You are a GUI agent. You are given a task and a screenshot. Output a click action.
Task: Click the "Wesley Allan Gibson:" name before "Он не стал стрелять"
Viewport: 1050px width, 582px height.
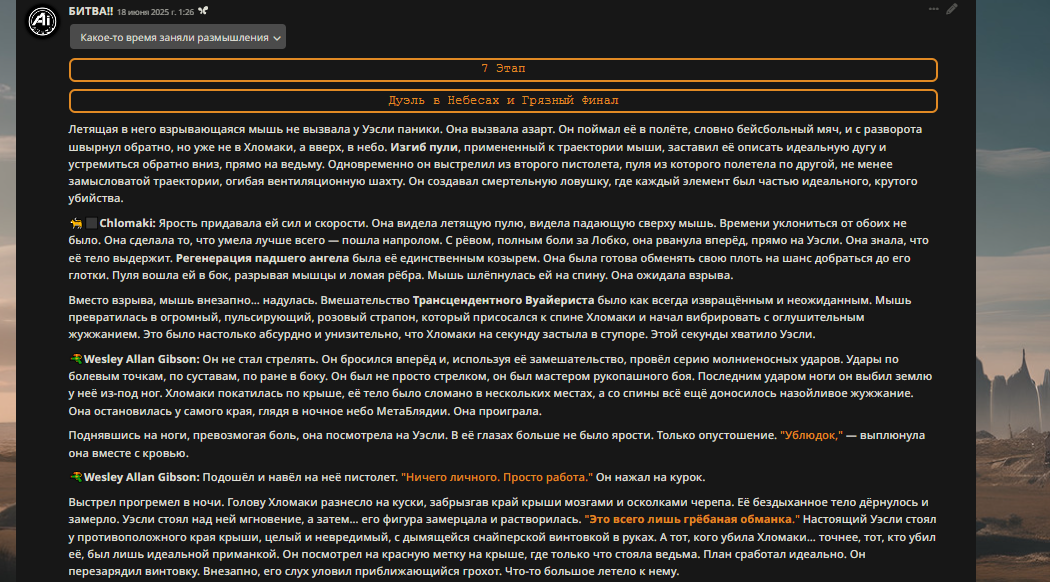(x=141, y=360)
